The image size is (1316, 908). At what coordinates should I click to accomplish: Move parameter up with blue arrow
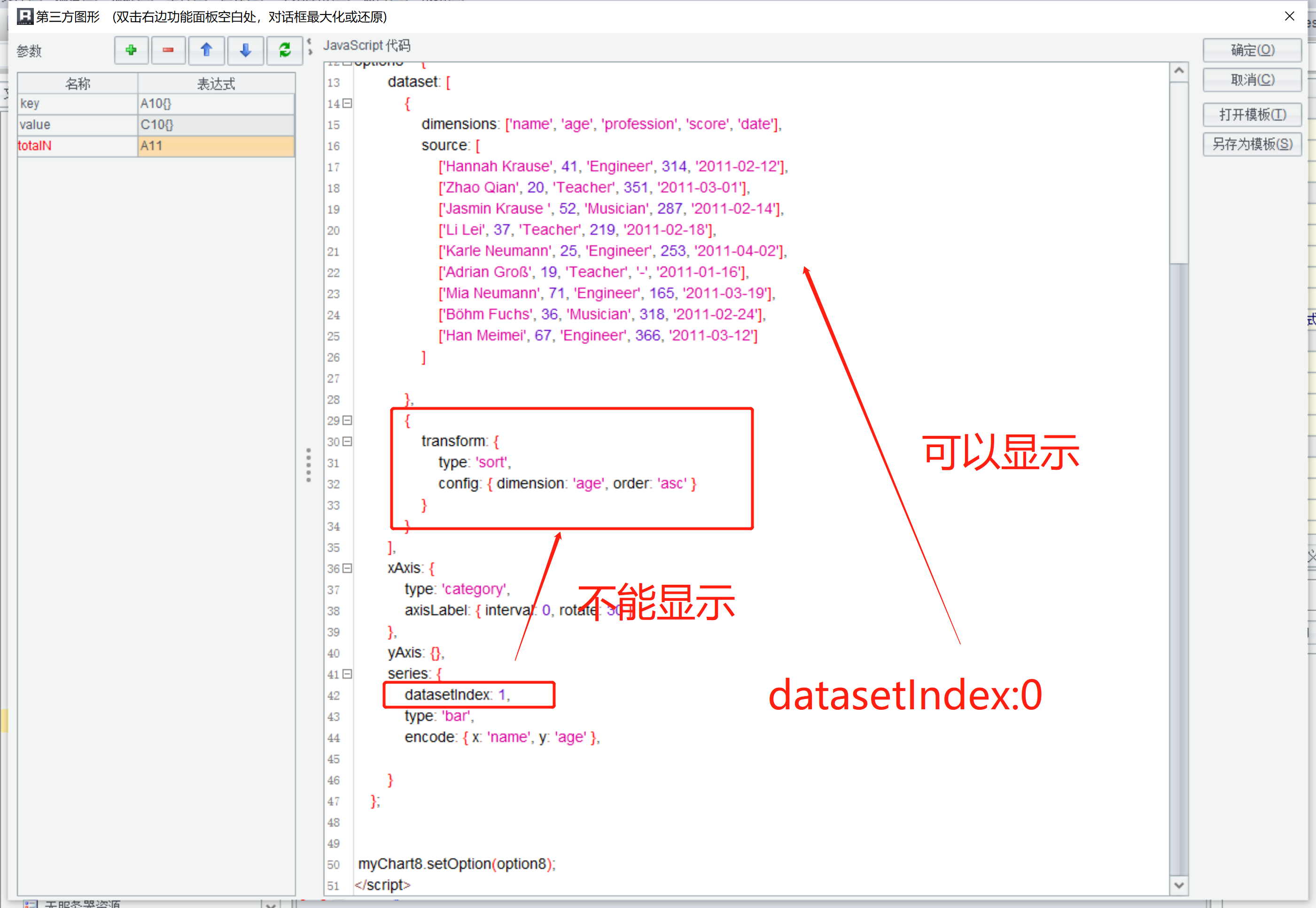click(x=207, y=51)
